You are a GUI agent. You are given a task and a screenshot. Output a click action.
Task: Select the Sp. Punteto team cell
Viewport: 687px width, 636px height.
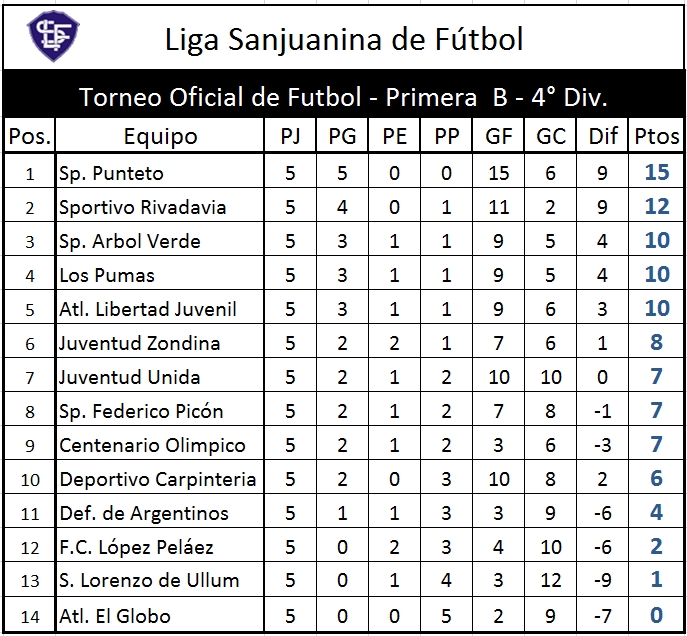tap(160, 173)
